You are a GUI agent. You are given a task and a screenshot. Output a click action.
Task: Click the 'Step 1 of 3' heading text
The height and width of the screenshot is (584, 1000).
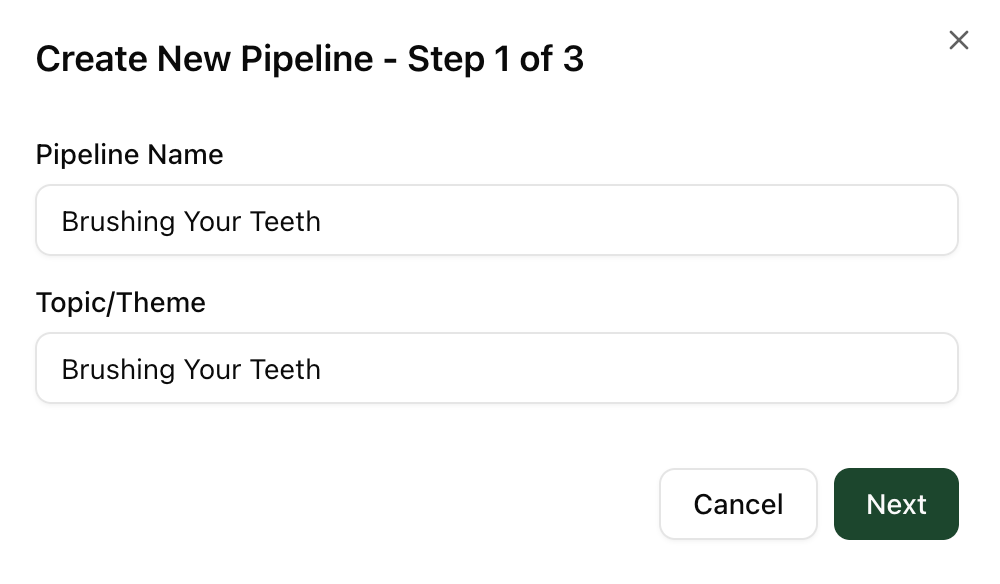coord(495,59)
